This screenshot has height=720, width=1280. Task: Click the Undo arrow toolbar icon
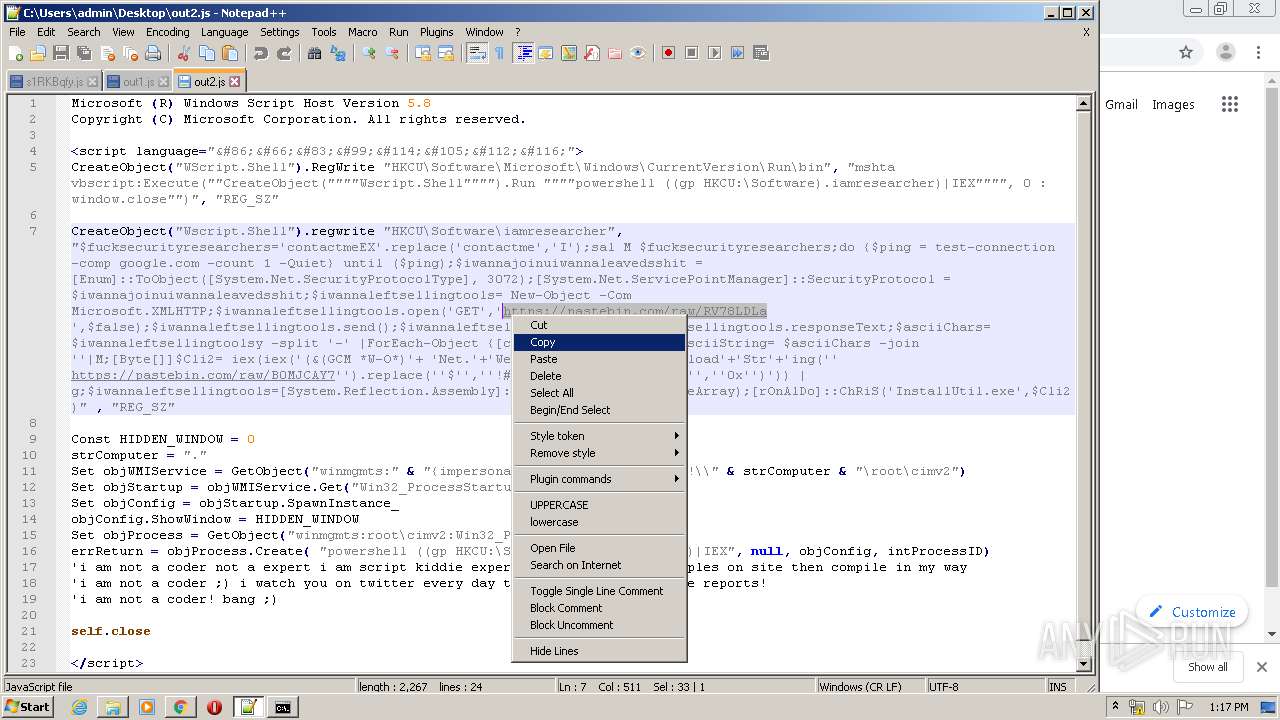[260, 53]
